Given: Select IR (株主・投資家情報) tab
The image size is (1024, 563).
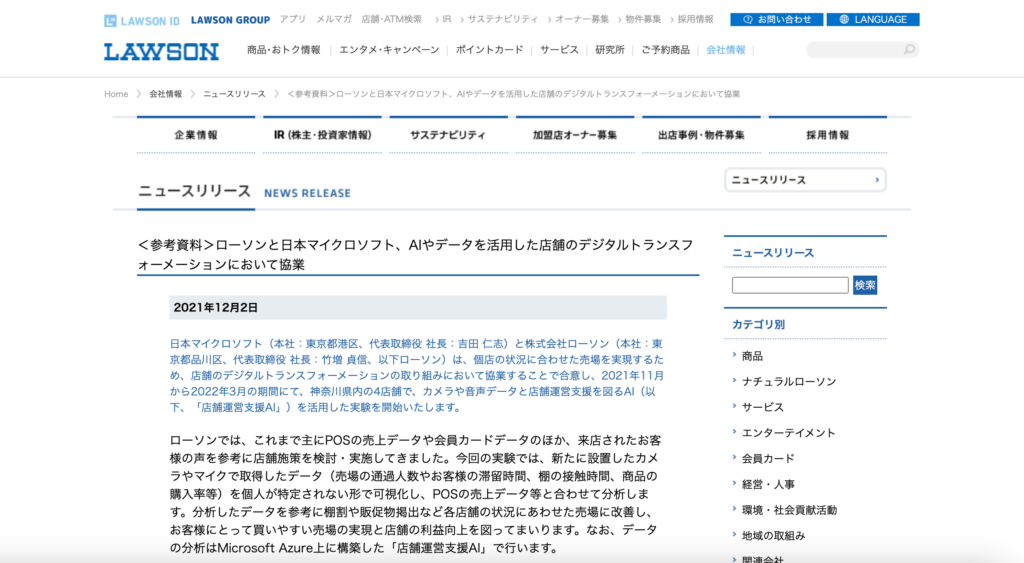Looking at the screenshot, I should pos(322,135).
